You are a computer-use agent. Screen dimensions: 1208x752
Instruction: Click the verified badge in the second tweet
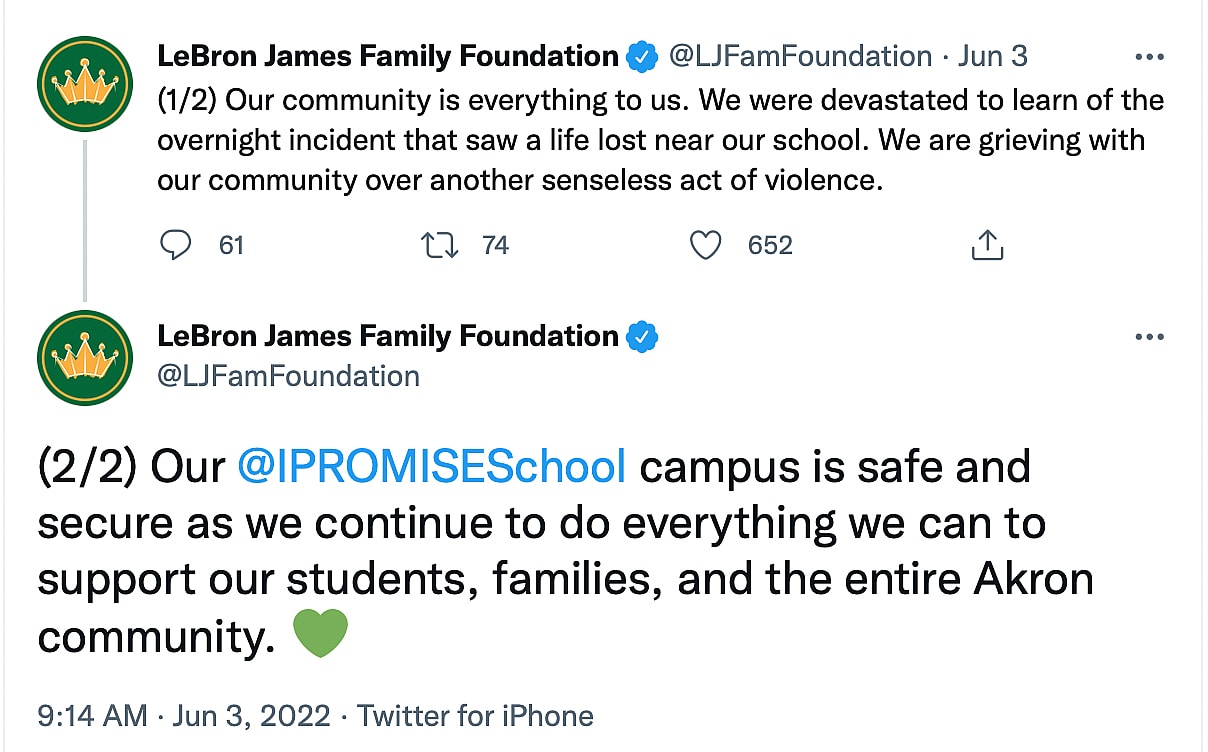pos(642,338)
